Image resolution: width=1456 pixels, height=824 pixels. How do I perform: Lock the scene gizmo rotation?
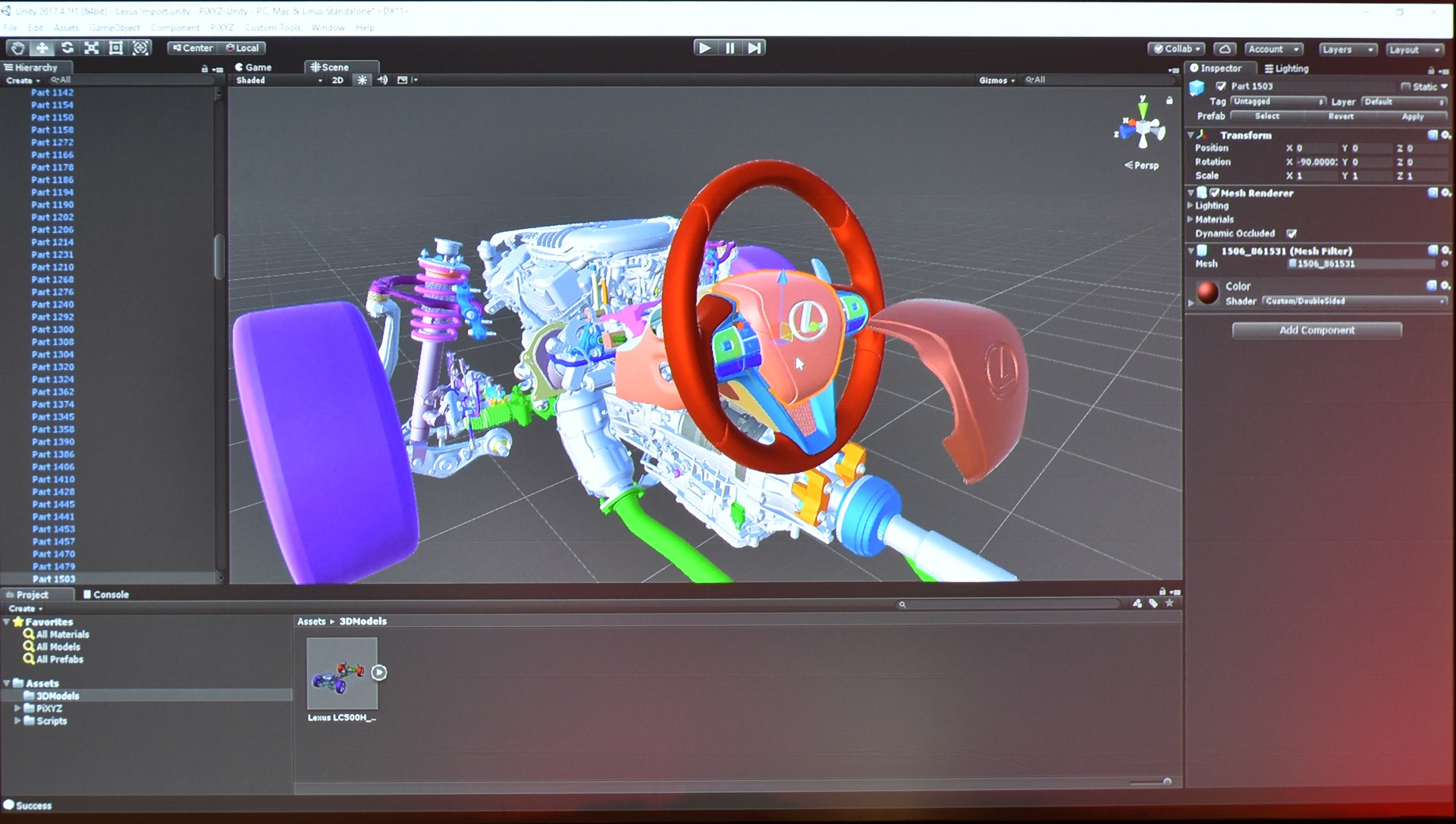pos(1169,100)
